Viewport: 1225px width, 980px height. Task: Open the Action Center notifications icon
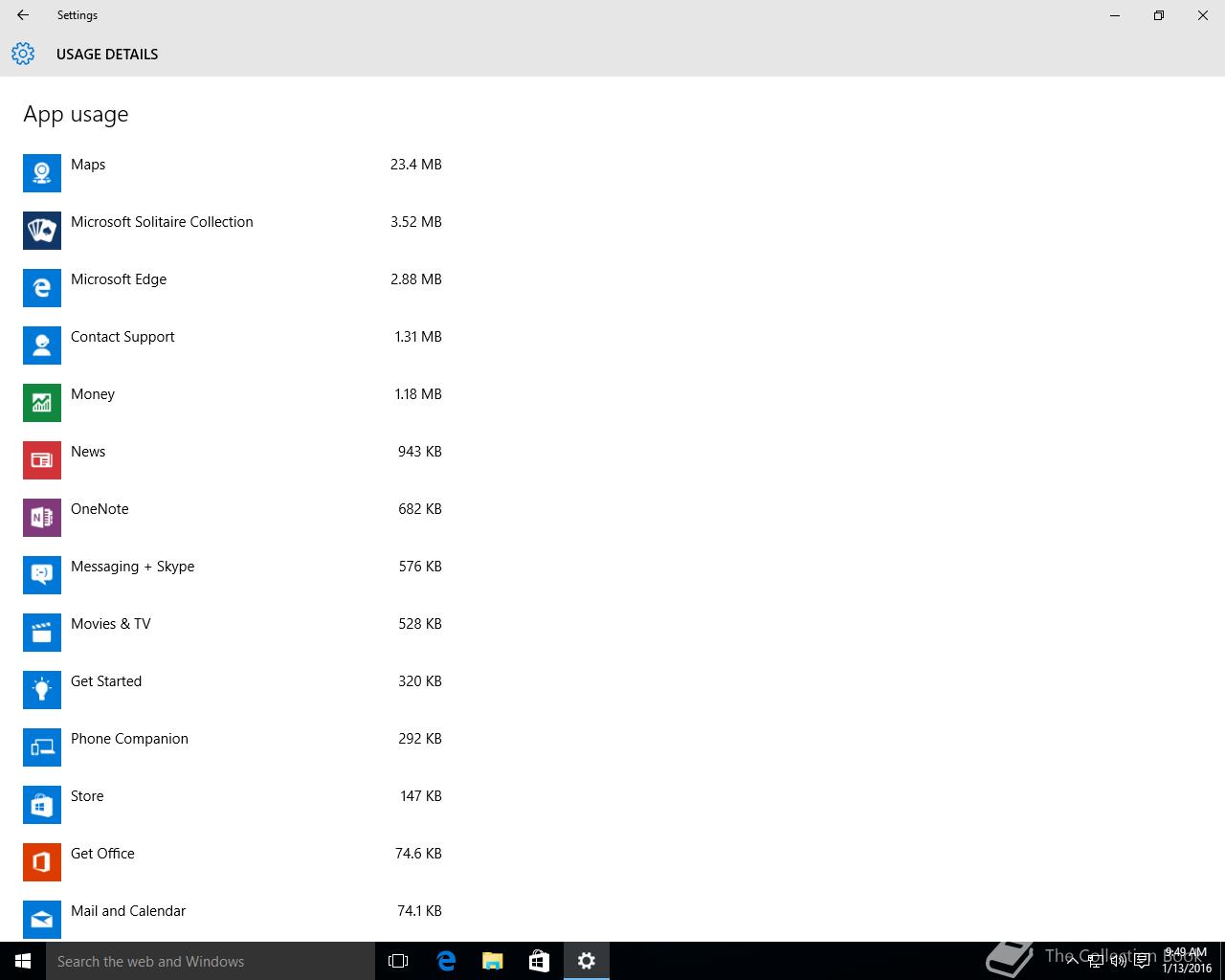(1142, 961)
